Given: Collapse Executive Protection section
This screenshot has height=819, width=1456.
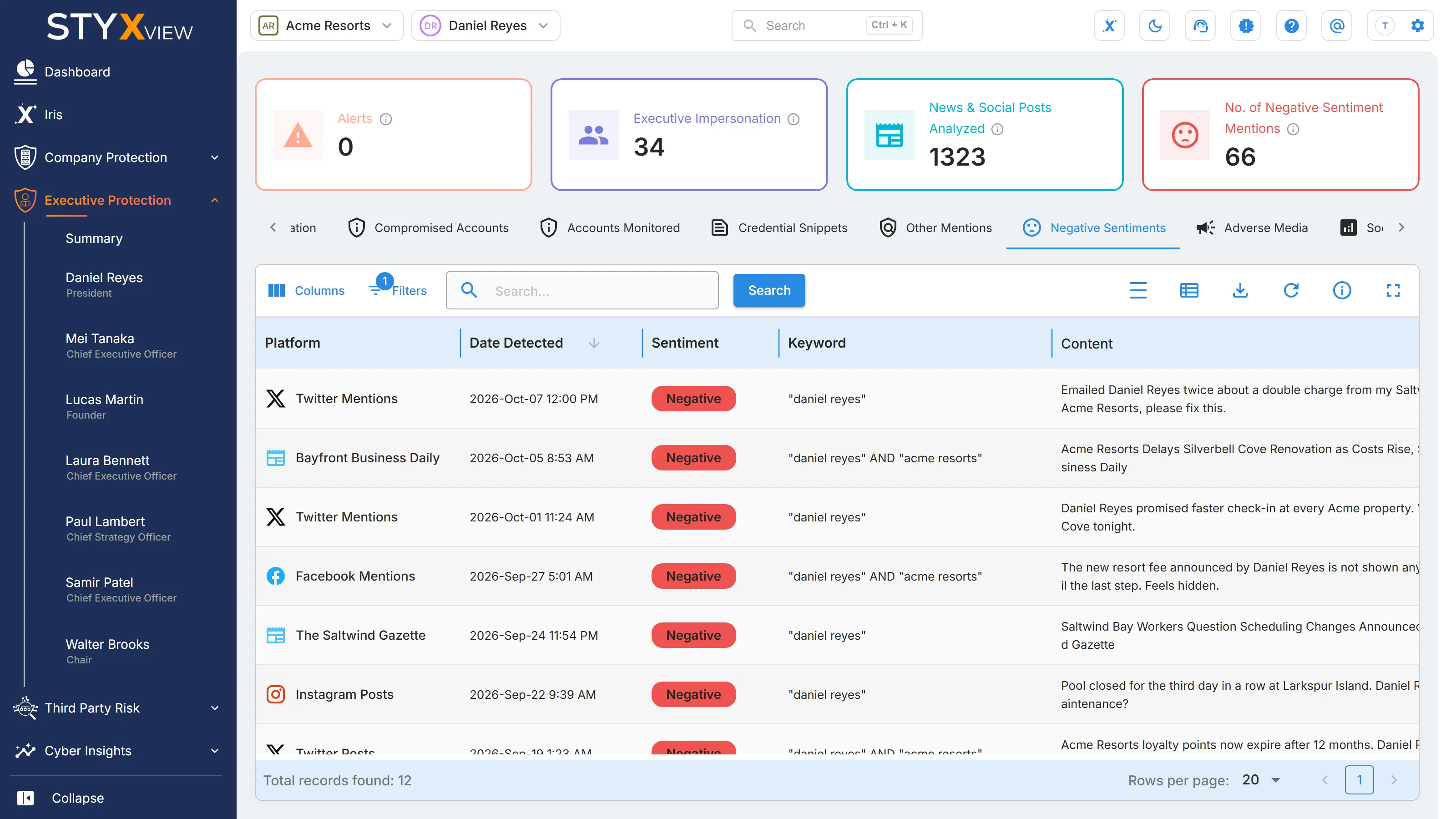Looking at the screenshot, I should 214,200.
